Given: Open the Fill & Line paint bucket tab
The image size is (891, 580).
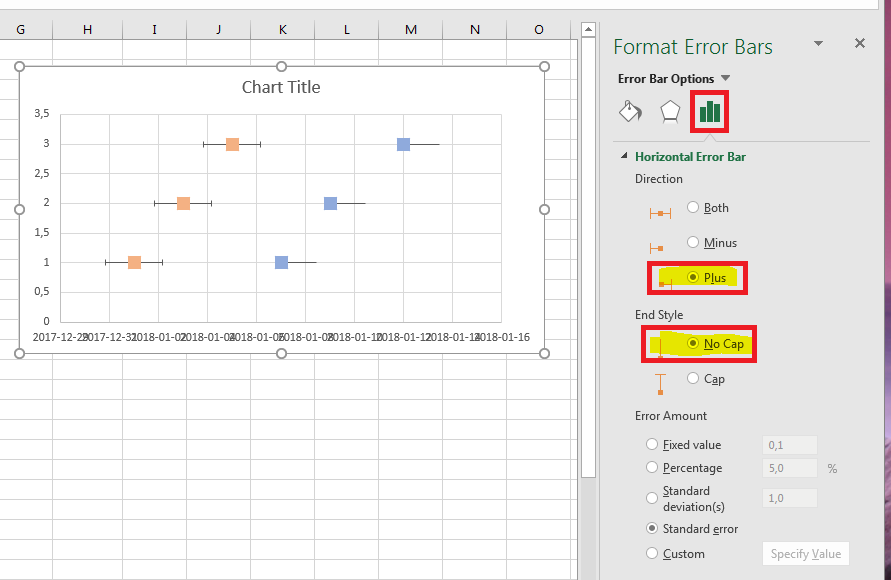Looking at the screenshot, I should (630, 111).
